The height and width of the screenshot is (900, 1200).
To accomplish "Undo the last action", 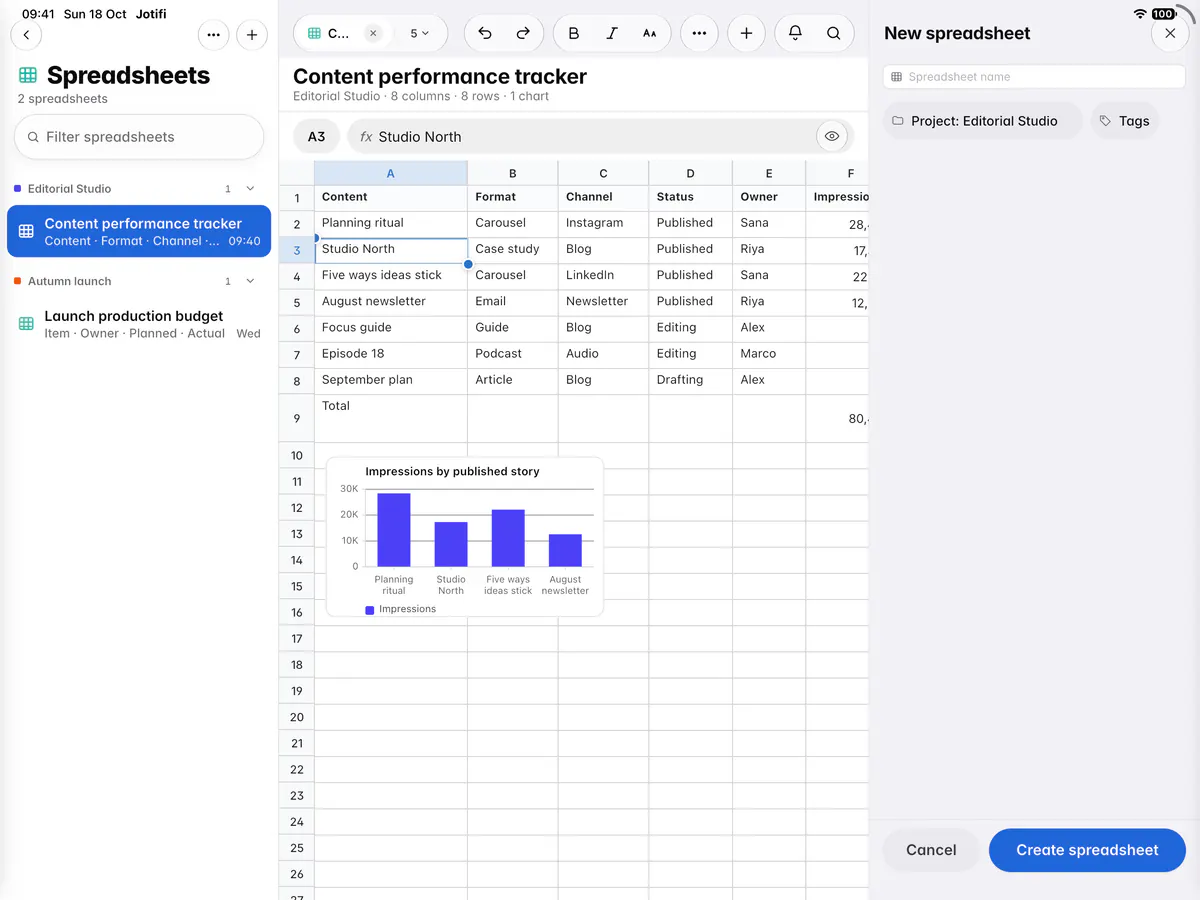I will click(x=485, y=33).
